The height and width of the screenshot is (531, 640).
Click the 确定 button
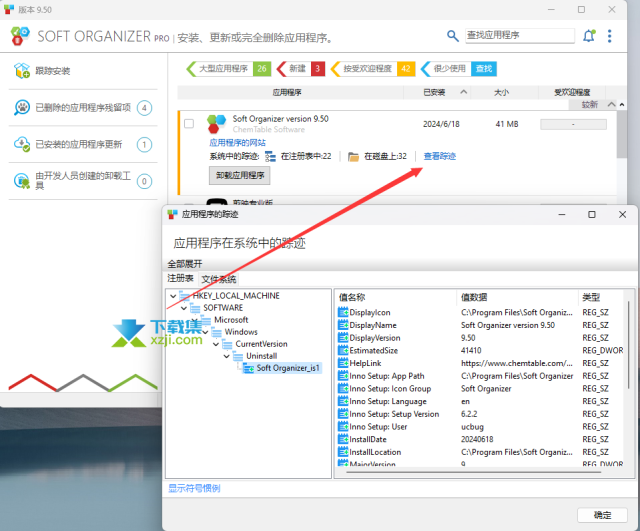coord(602,515)
